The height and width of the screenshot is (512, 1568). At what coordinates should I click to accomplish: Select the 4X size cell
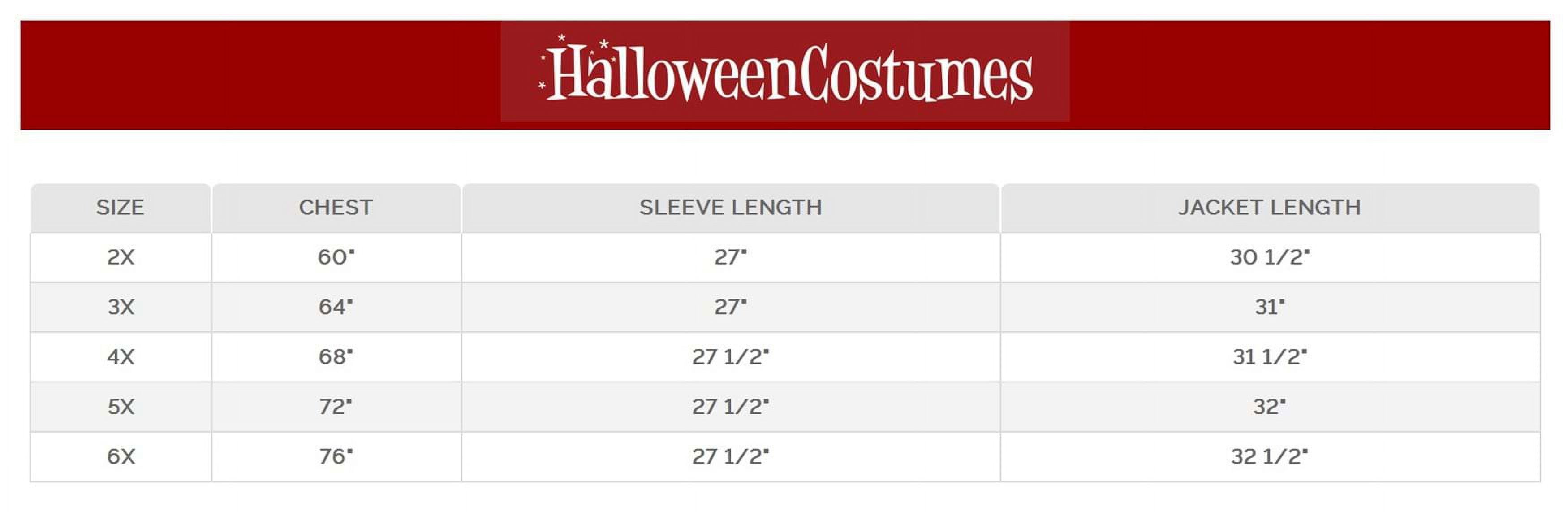coord(121,357)
